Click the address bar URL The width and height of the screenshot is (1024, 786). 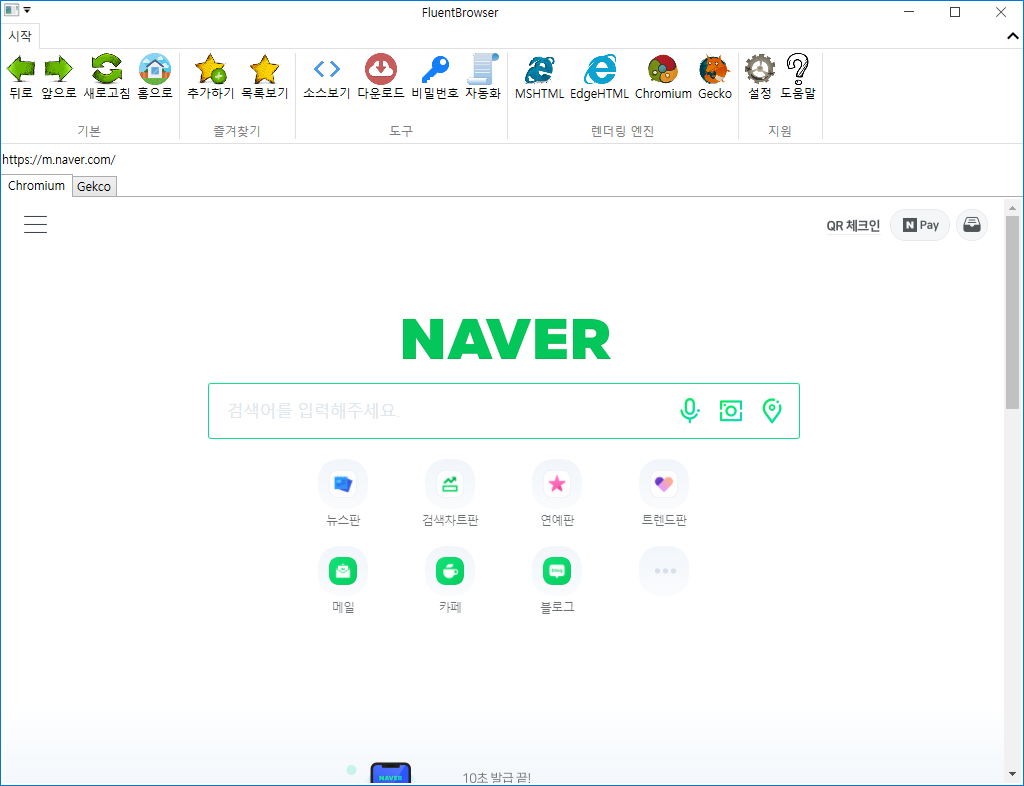[x=59, y=160]
